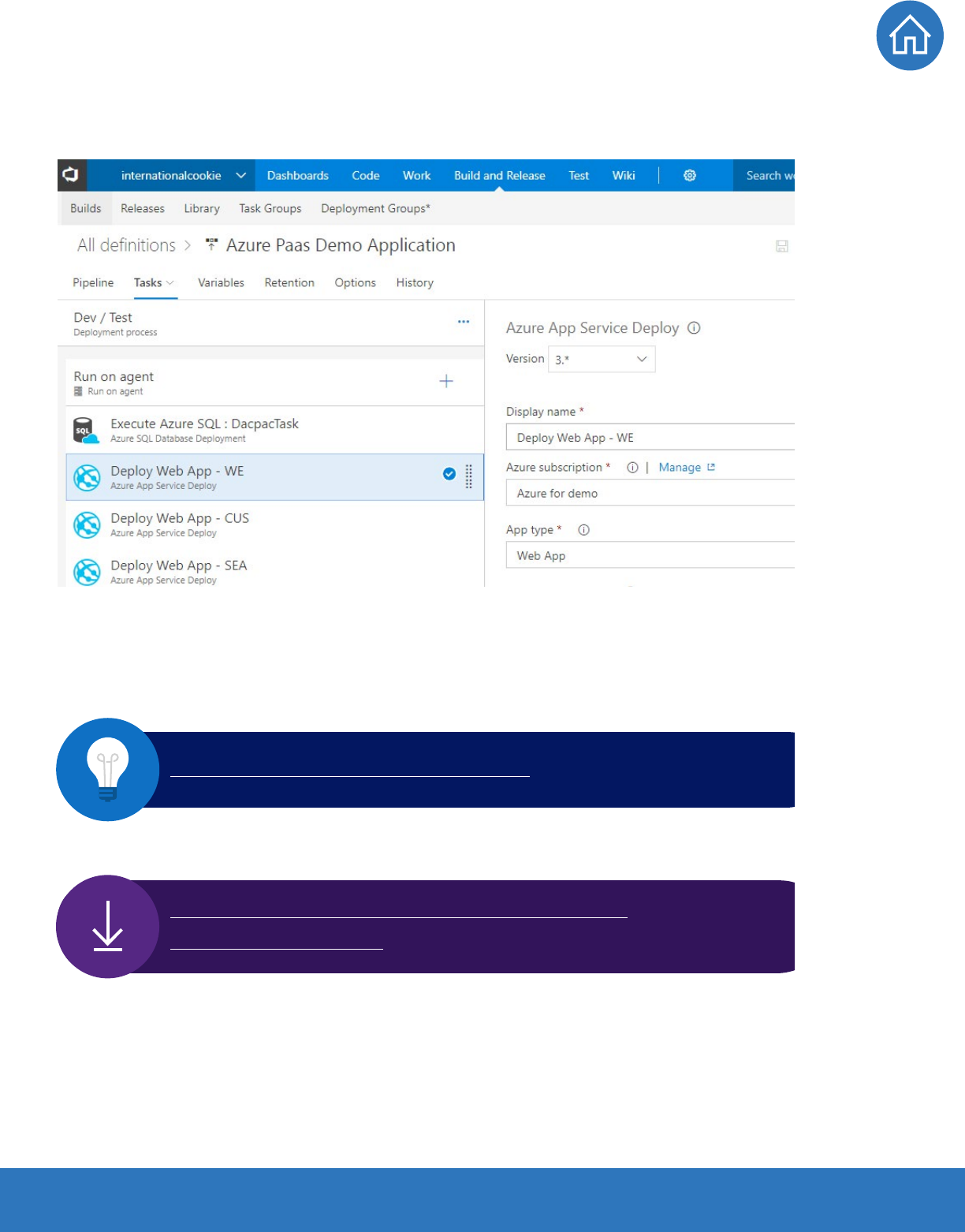The height and width of the screenshot is (1232, 965).
Task: Open the Wiki menu
Action: click(624, 176)
